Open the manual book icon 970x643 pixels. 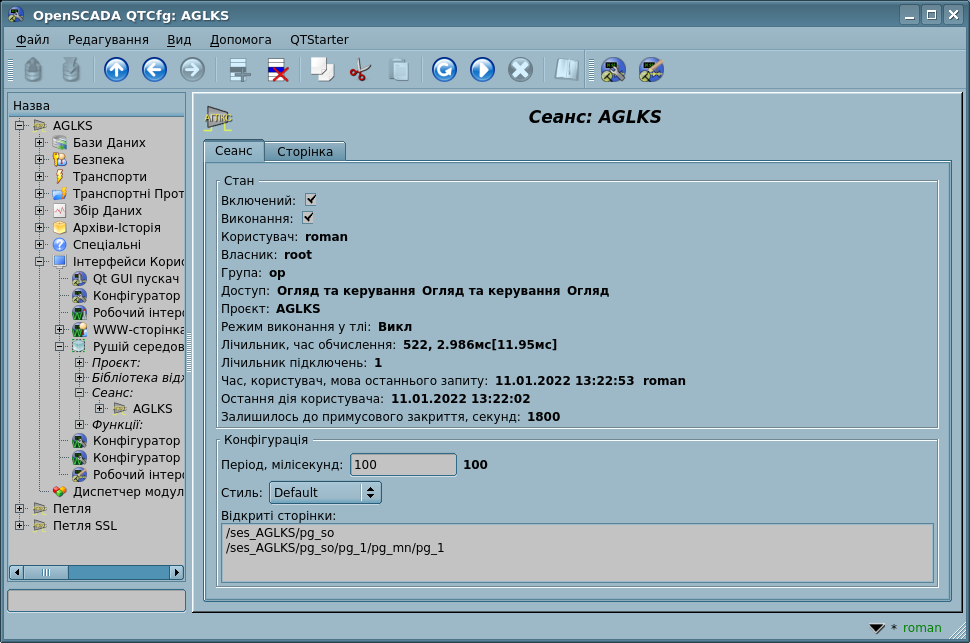point(567,70)
